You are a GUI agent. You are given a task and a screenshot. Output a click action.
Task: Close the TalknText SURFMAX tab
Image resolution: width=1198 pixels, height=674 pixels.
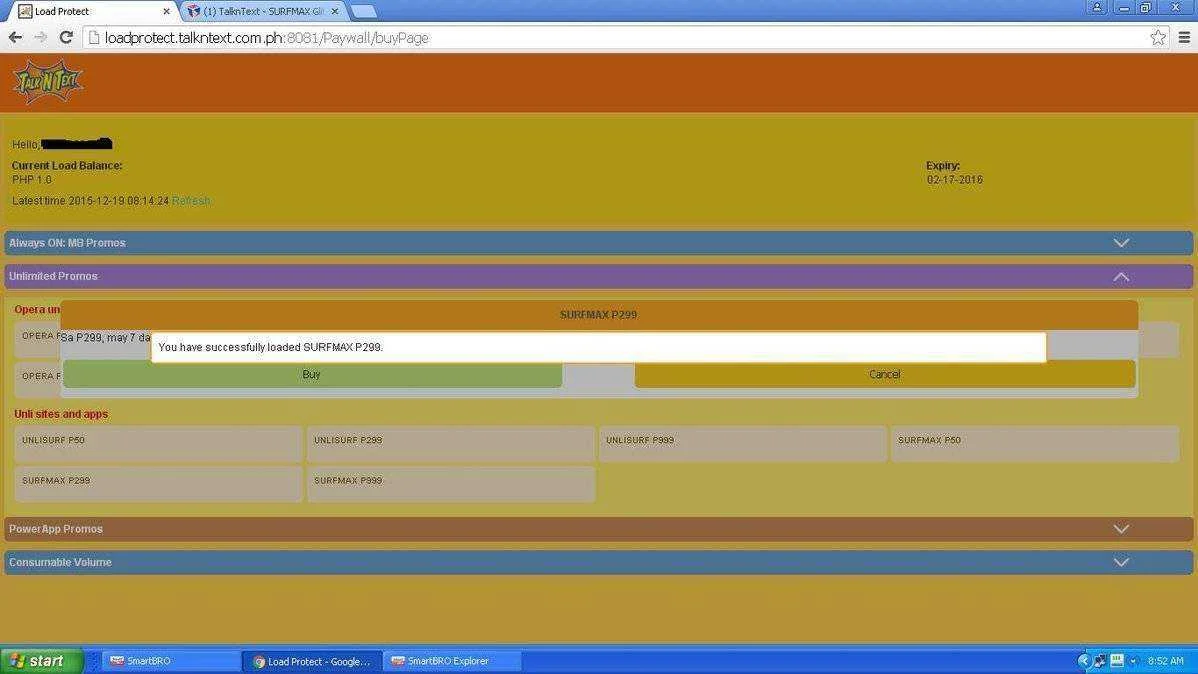tap(335, 11)
